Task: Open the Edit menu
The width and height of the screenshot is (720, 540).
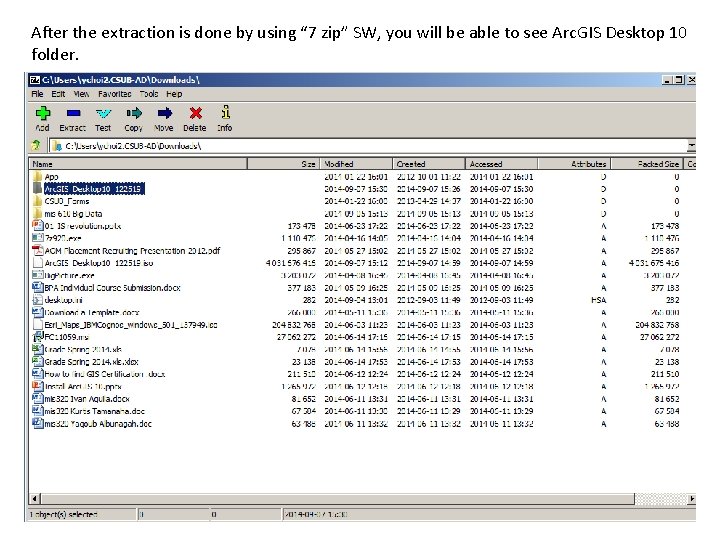Action: pos(58,94)
